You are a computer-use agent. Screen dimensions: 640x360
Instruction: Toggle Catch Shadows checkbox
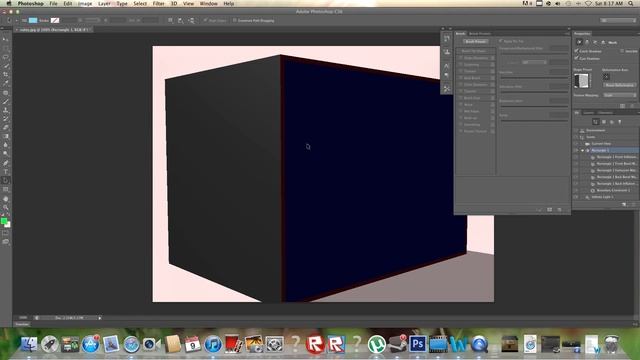coord(576,51)
